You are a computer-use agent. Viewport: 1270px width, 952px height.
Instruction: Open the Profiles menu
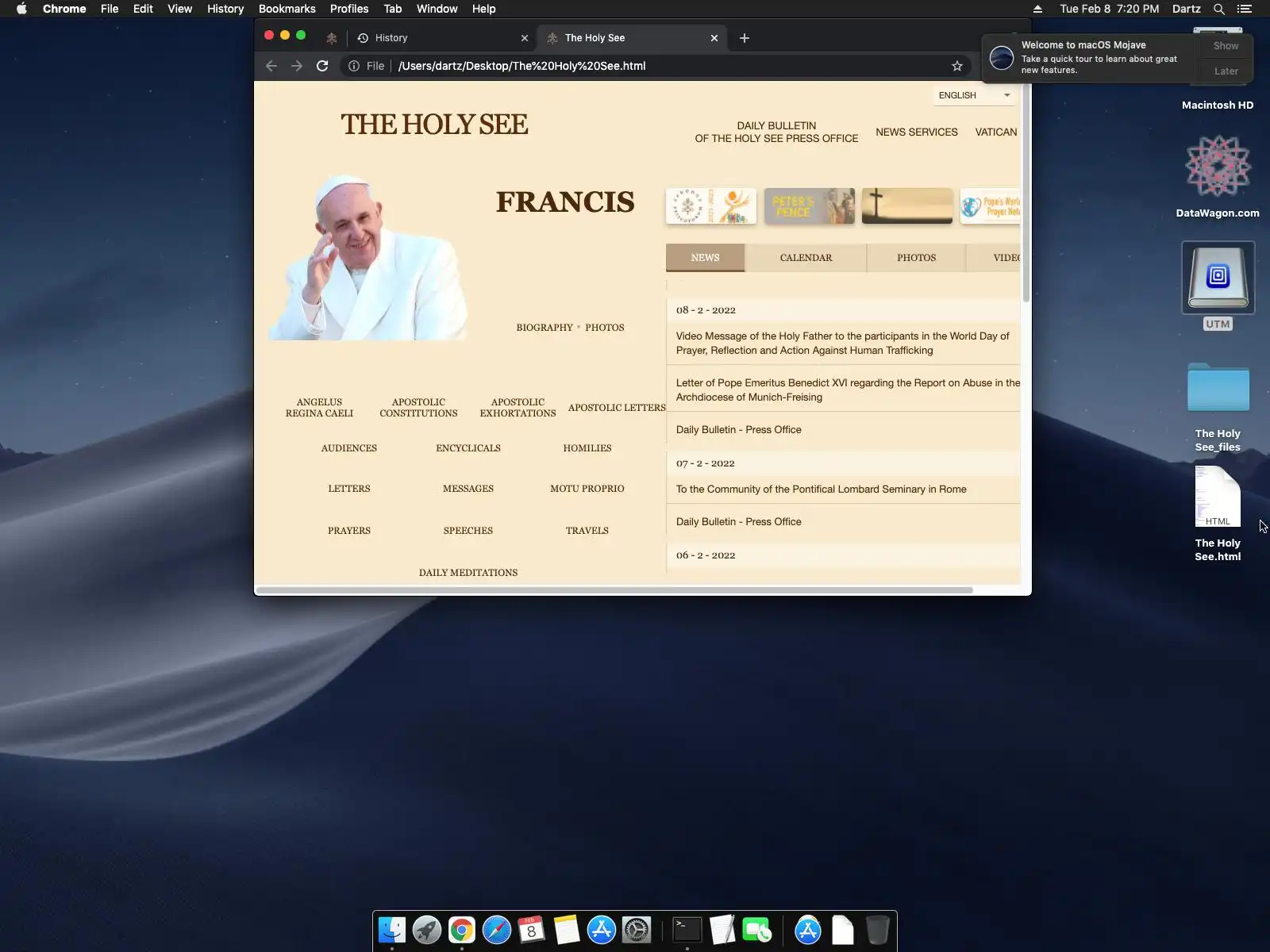[x=349, y=9]
